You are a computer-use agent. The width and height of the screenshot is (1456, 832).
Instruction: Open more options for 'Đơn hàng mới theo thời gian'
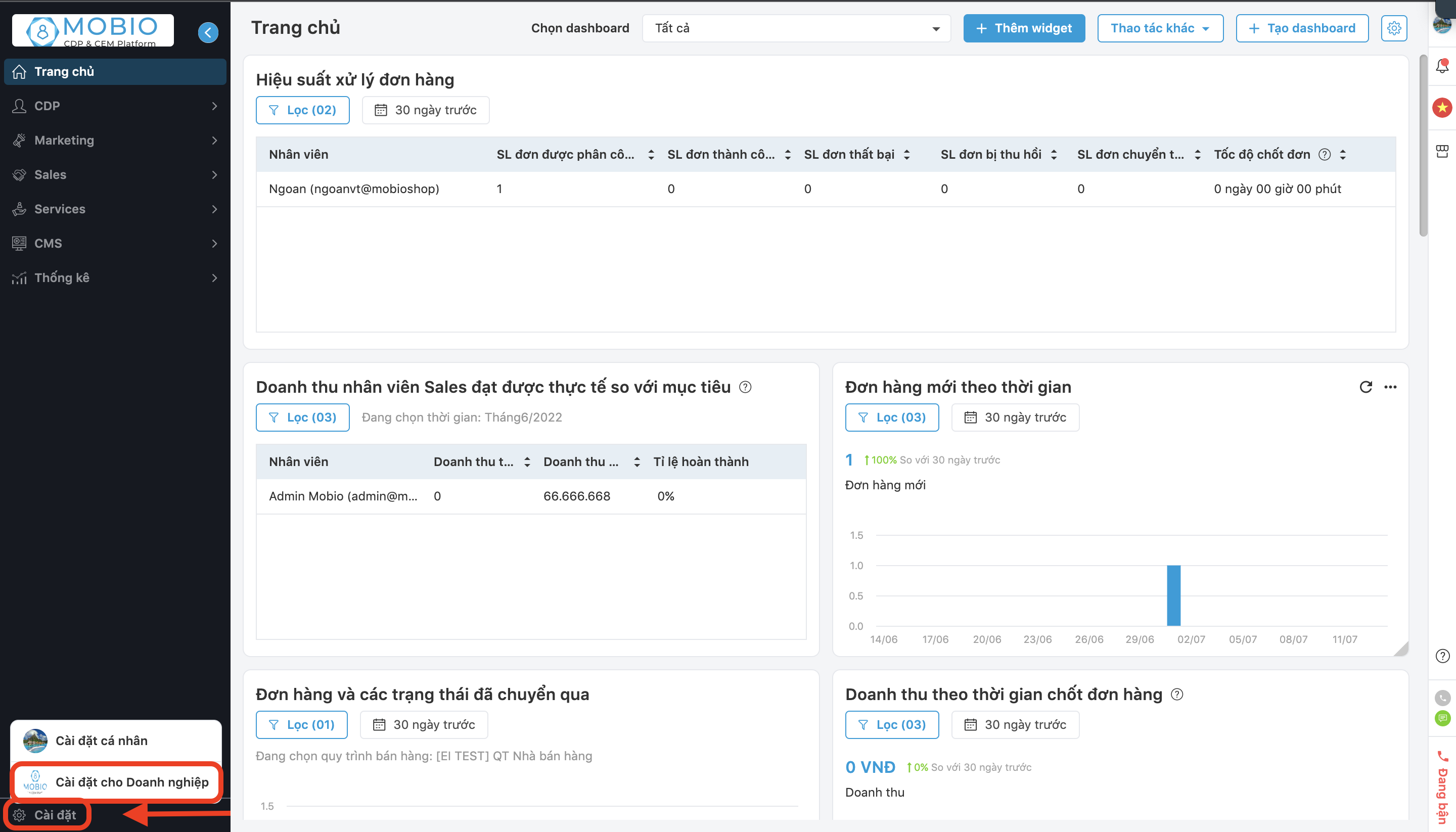tap(1390, 387)
